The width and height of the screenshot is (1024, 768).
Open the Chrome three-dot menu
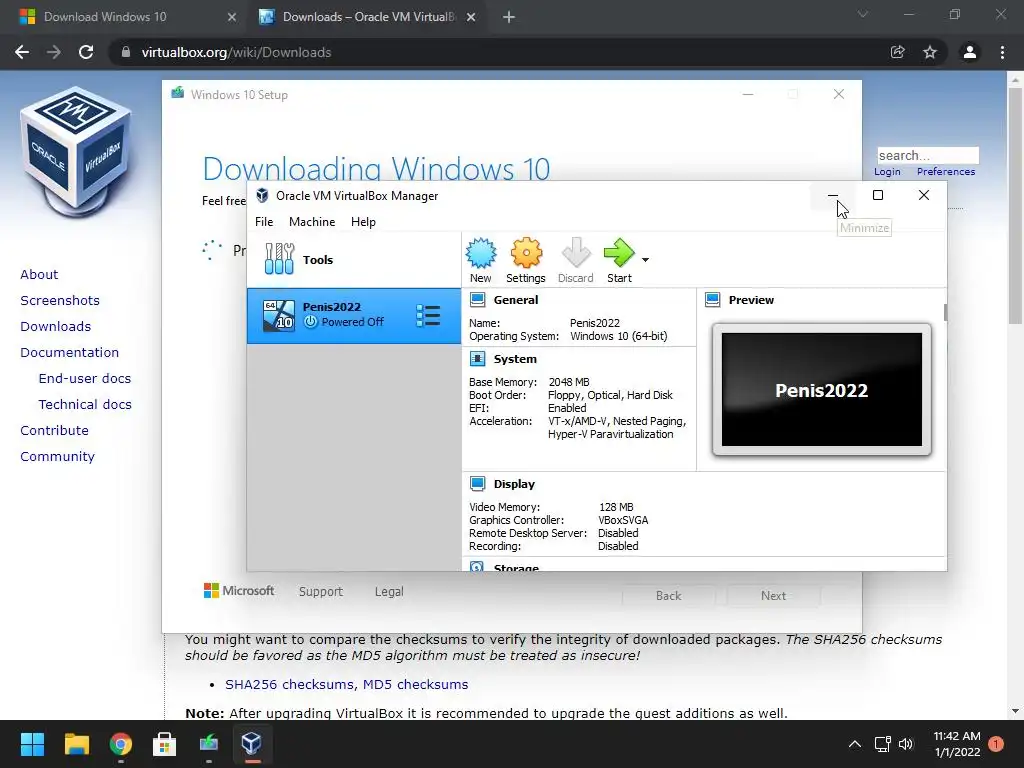[x=1002, y=52]
